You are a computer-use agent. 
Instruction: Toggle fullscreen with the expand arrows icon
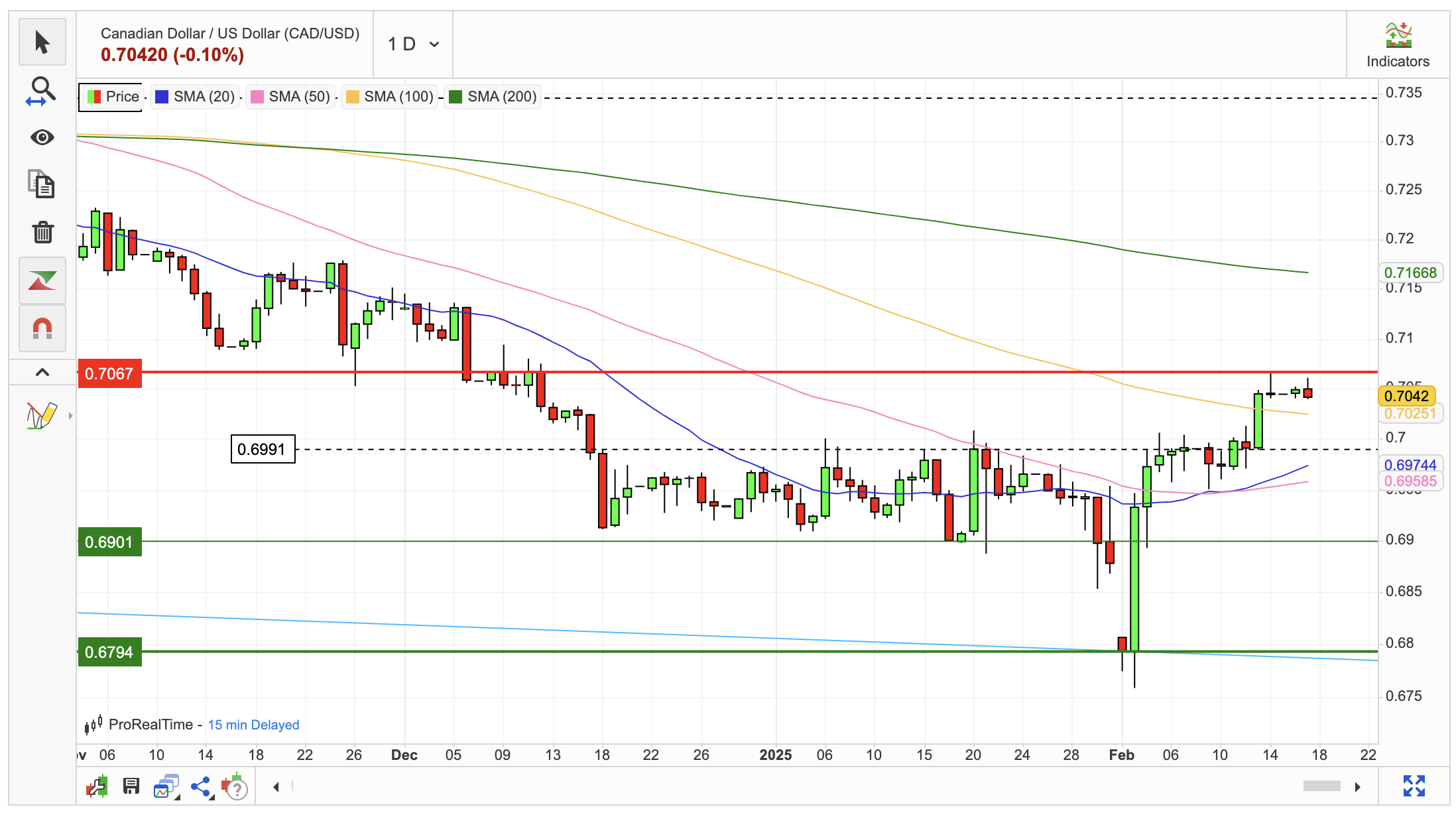coord(1414,786)
